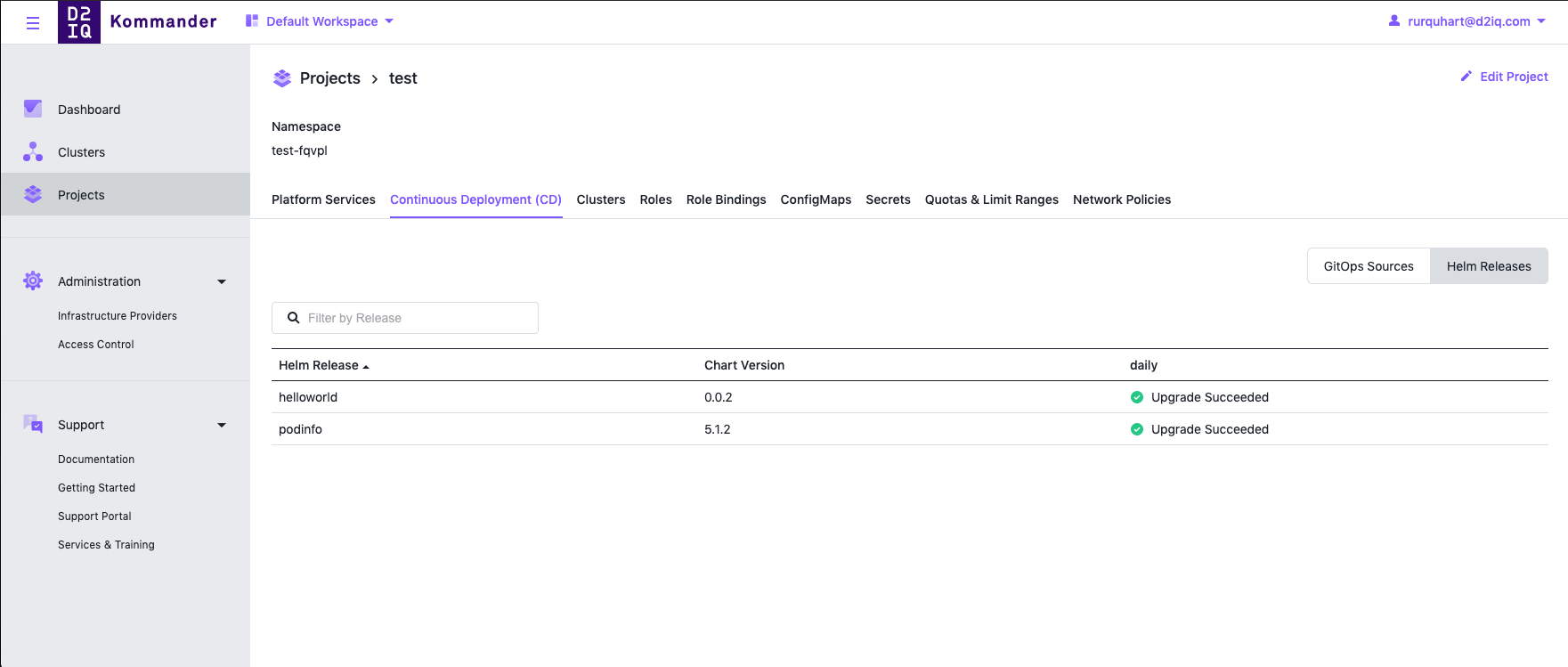Viewport: 1568px width, 667px height.
Task: Click the Projects layers icon in sidebar
Action: point(33,194)
